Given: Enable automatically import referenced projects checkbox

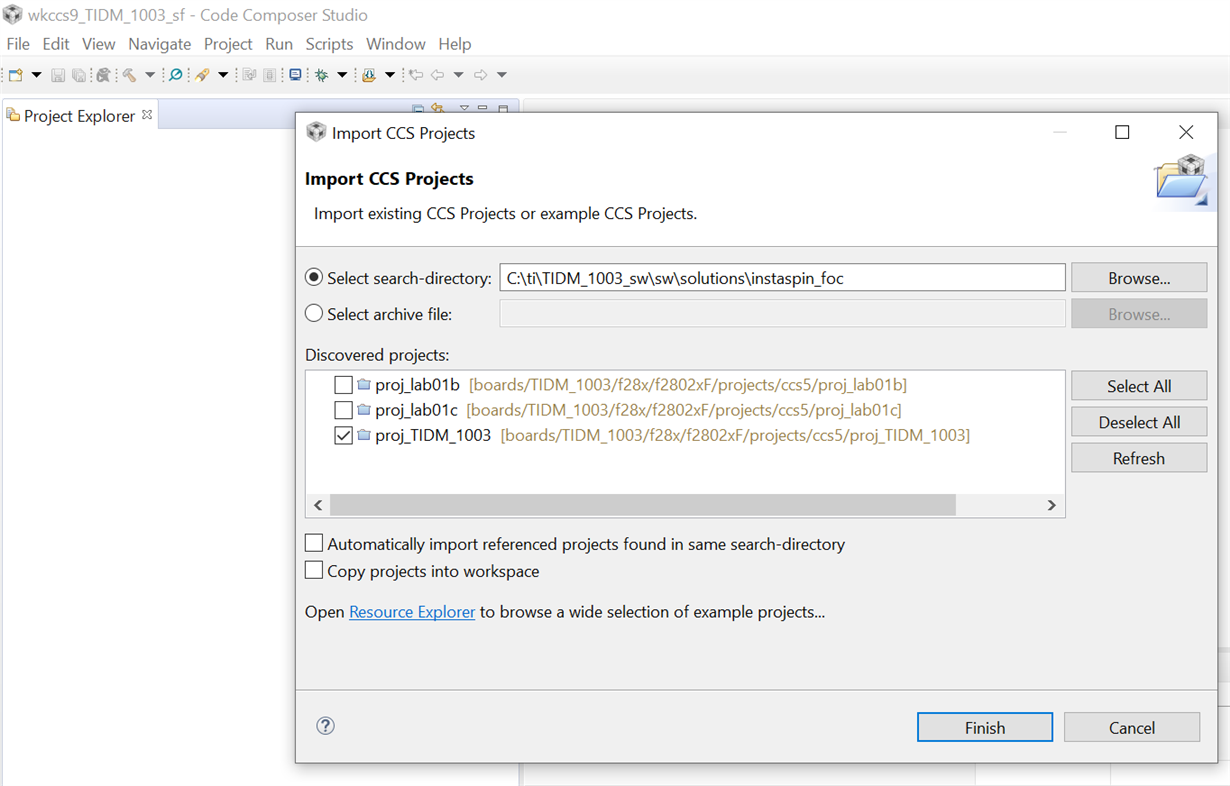Looking at the screenshot, I should point(314,543).
